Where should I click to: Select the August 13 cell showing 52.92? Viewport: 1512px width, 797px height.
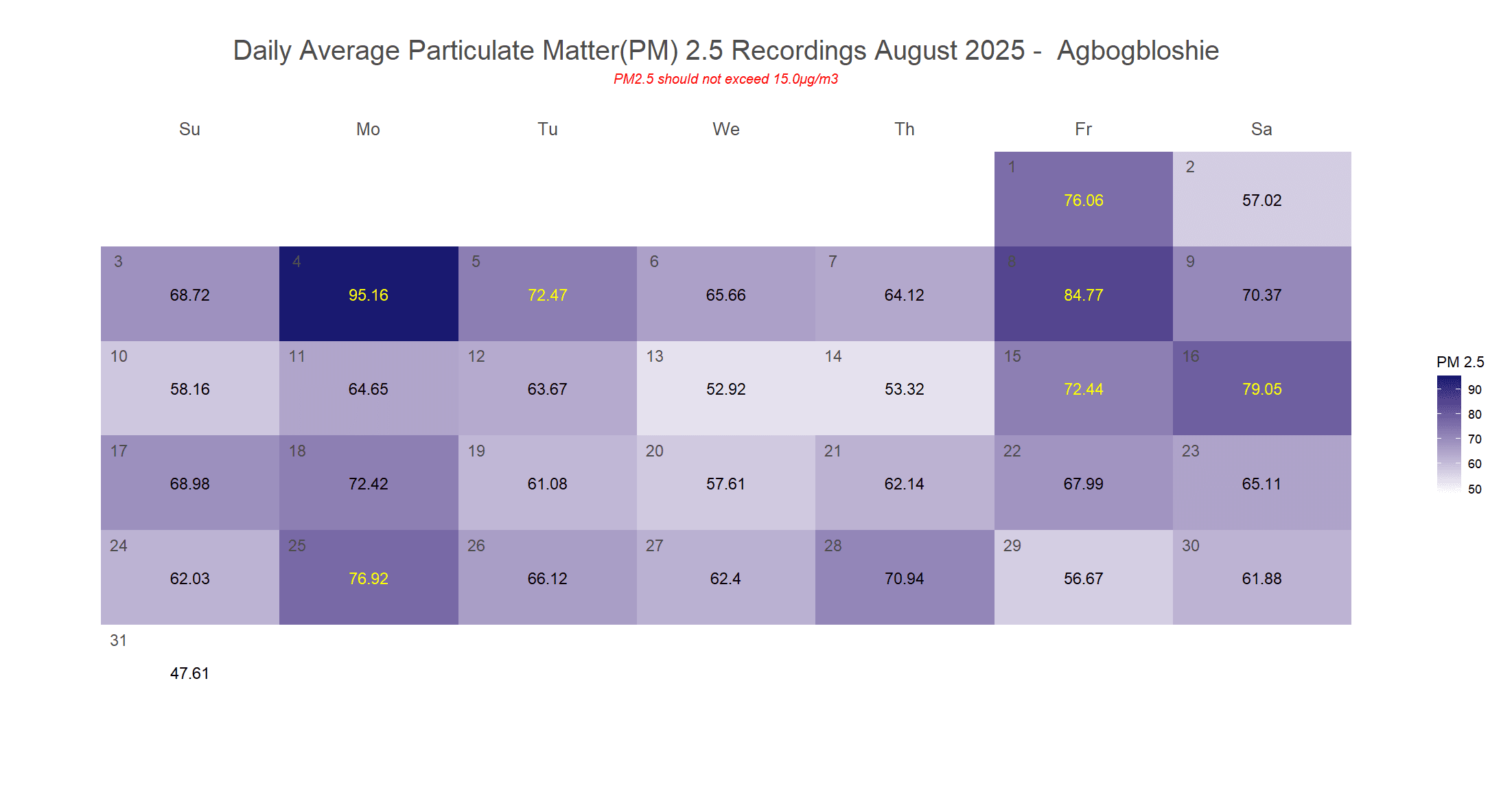tap(725, 389)
